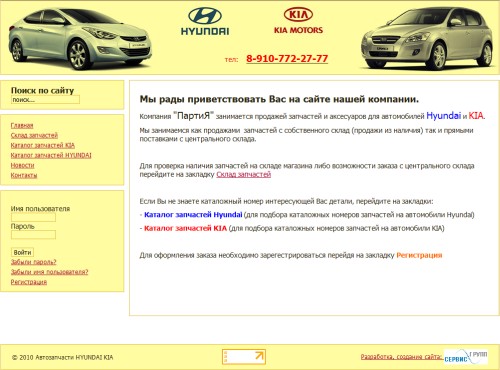Click the KIA Motors logo
The width and height of the screenshot is (500, 370).
point(298,21)
